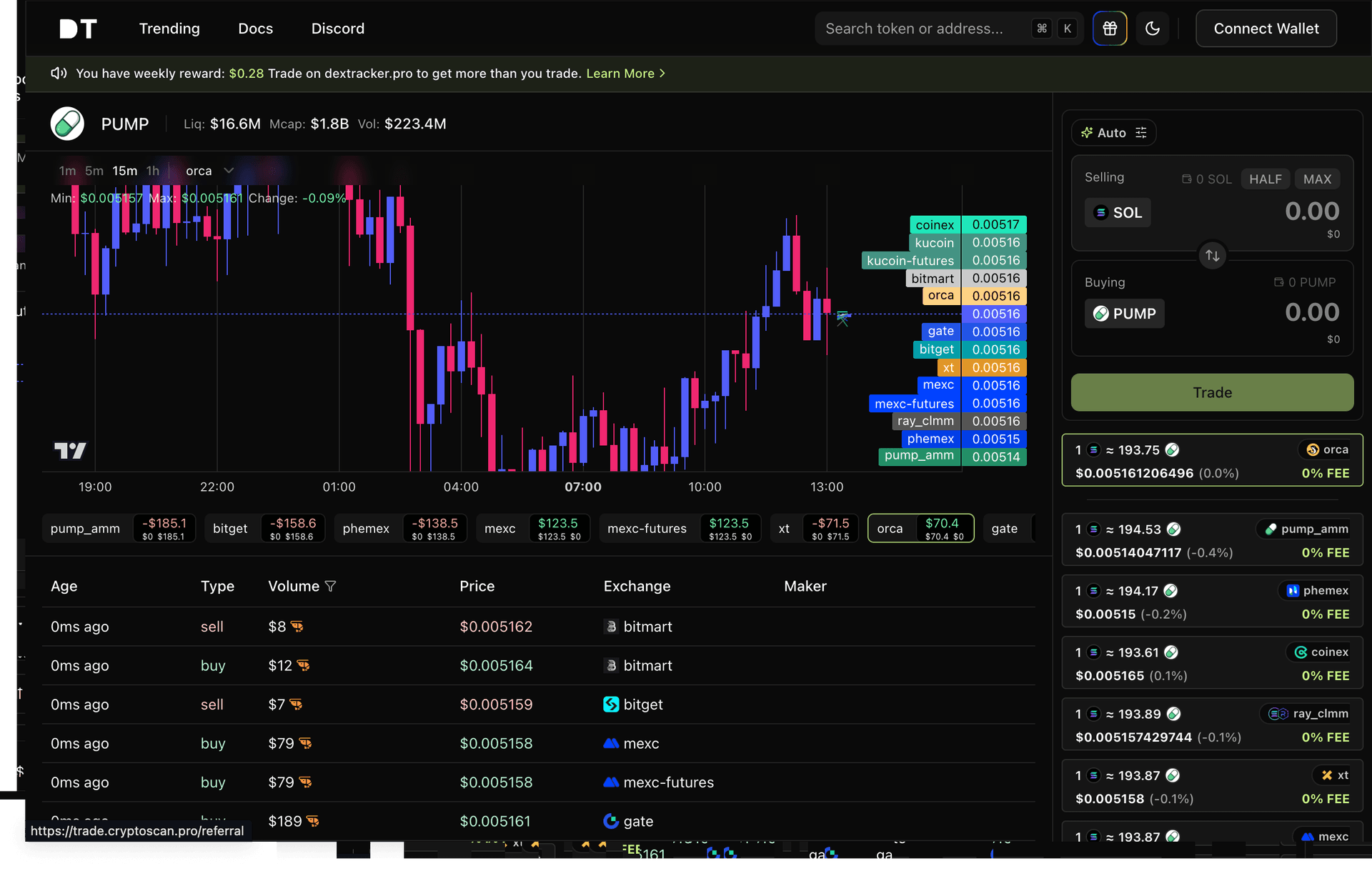Expand the Auto mode selector

coord(1113,133)
